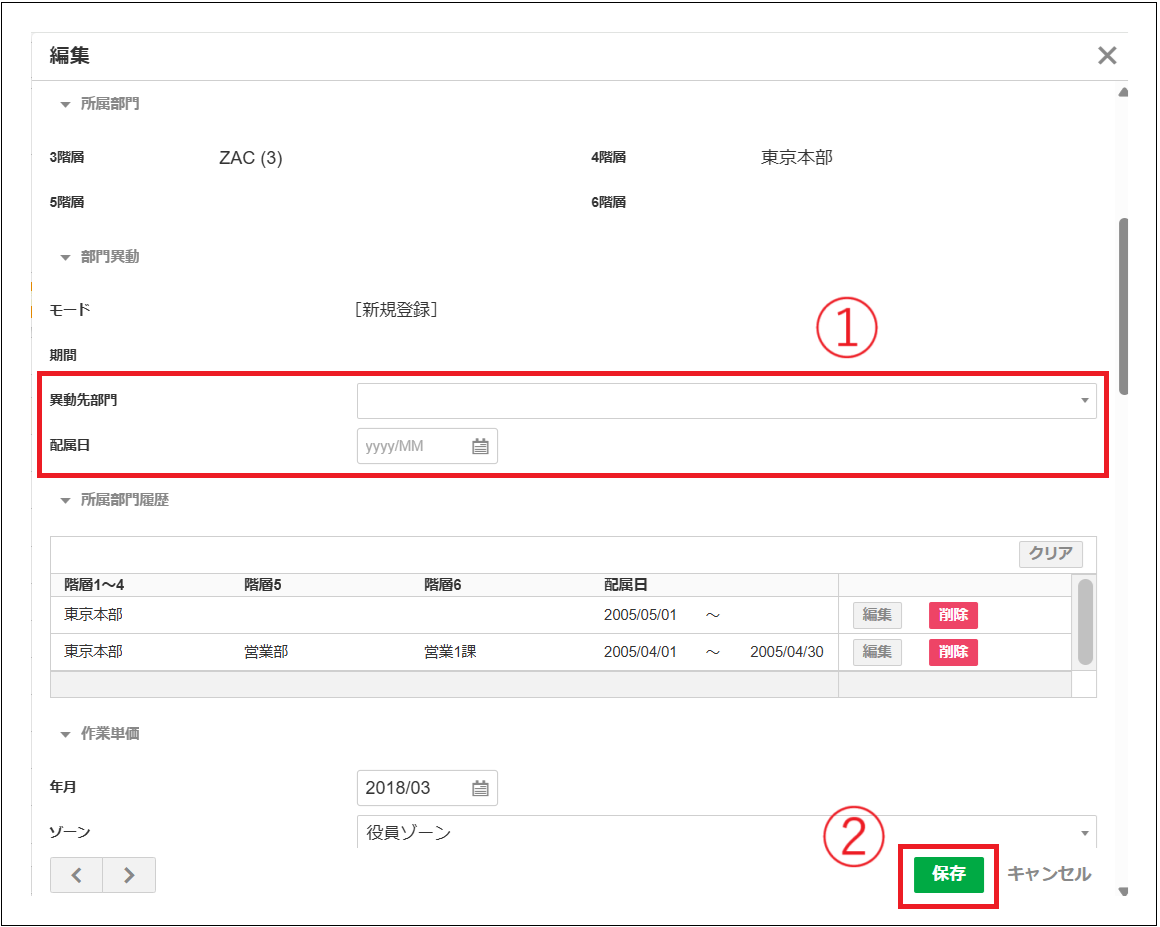The image size is (1160, 927).
Task: Click the キャンセル link
Action: (x=1049, y=874)
